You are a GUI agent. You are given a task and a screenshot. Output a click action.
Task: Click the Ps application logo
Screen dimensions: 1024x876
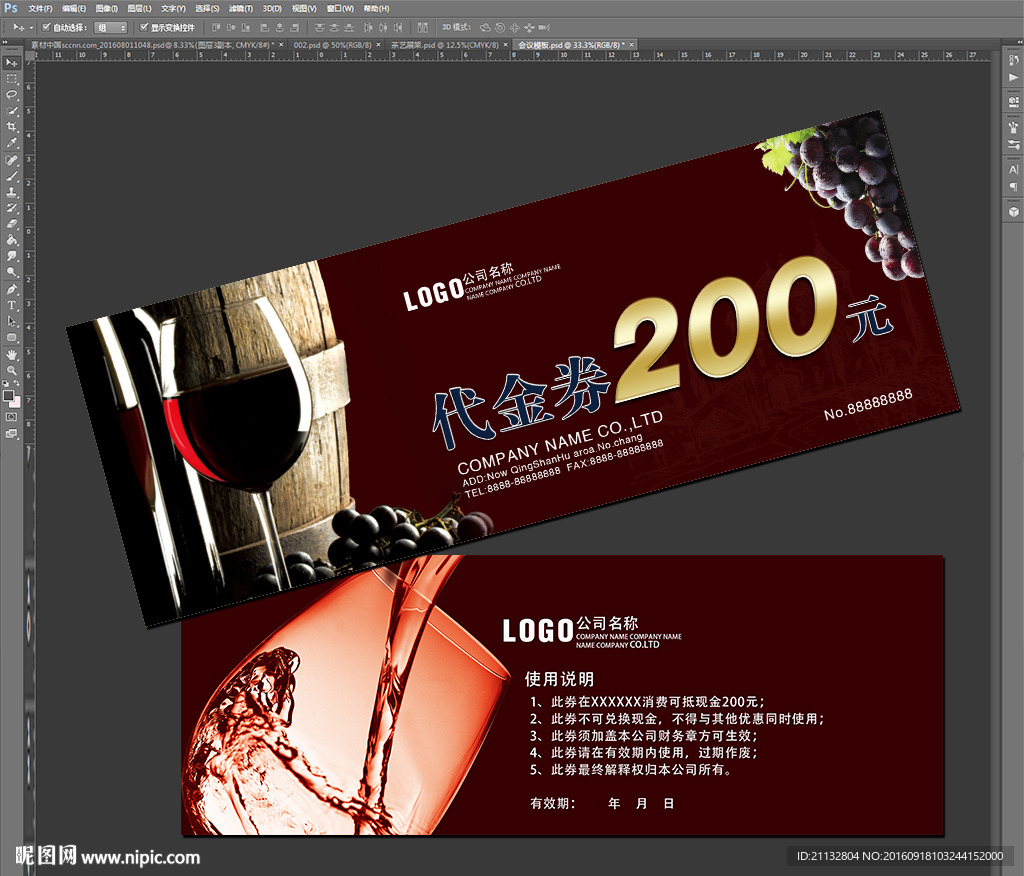point(10,8)
